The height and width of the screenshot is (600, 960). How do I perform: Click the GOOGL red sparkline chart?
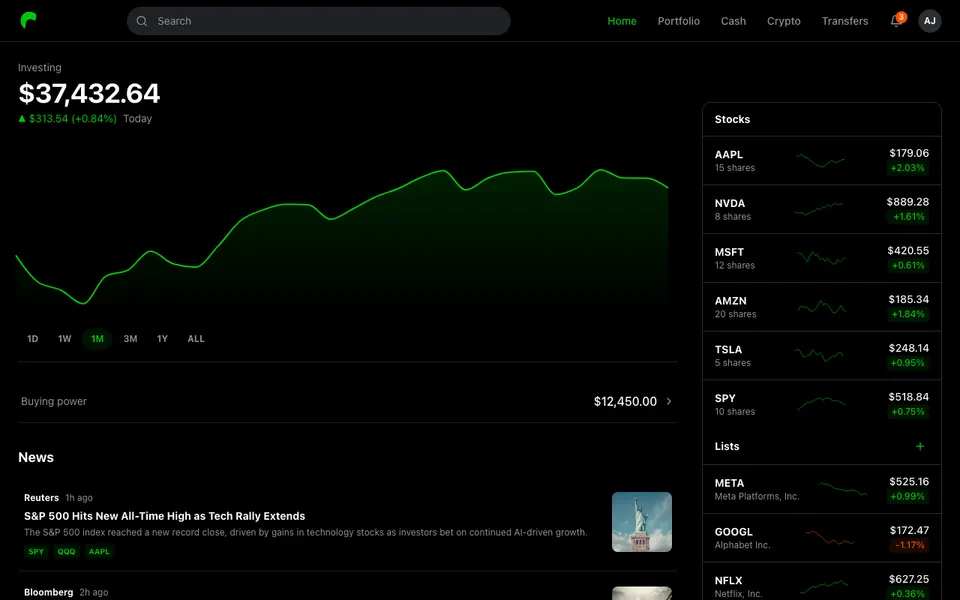coord(830,538)
